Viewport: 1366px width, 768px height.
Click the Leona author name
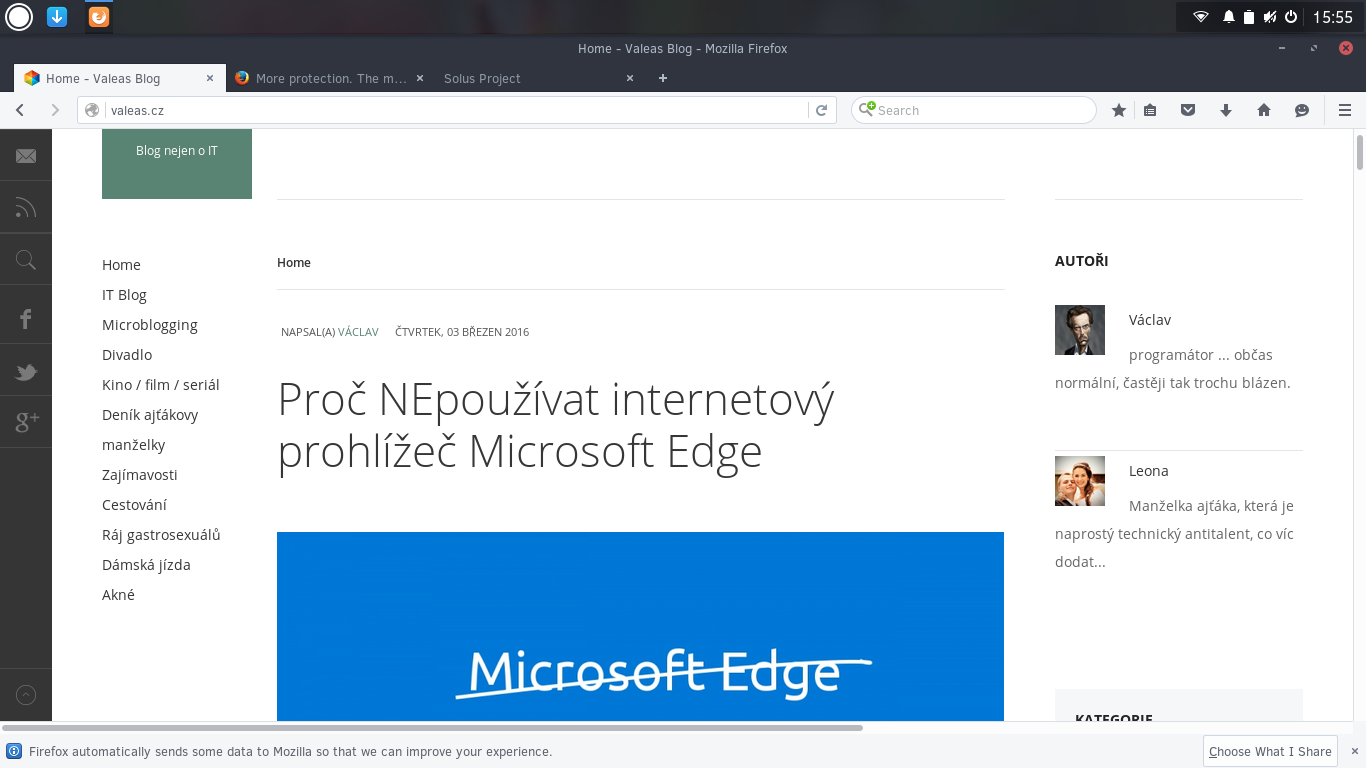click(x=1149, y=471)
